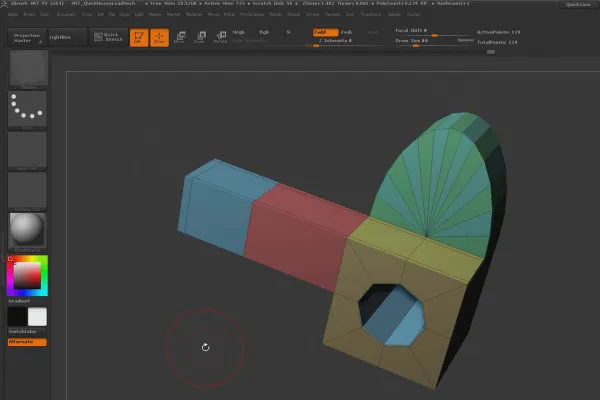Open the dotted stroke type picker
Image resolution: width=600 pixels, height=400 pixels.
pyautogui.click(x=27, y=108)
